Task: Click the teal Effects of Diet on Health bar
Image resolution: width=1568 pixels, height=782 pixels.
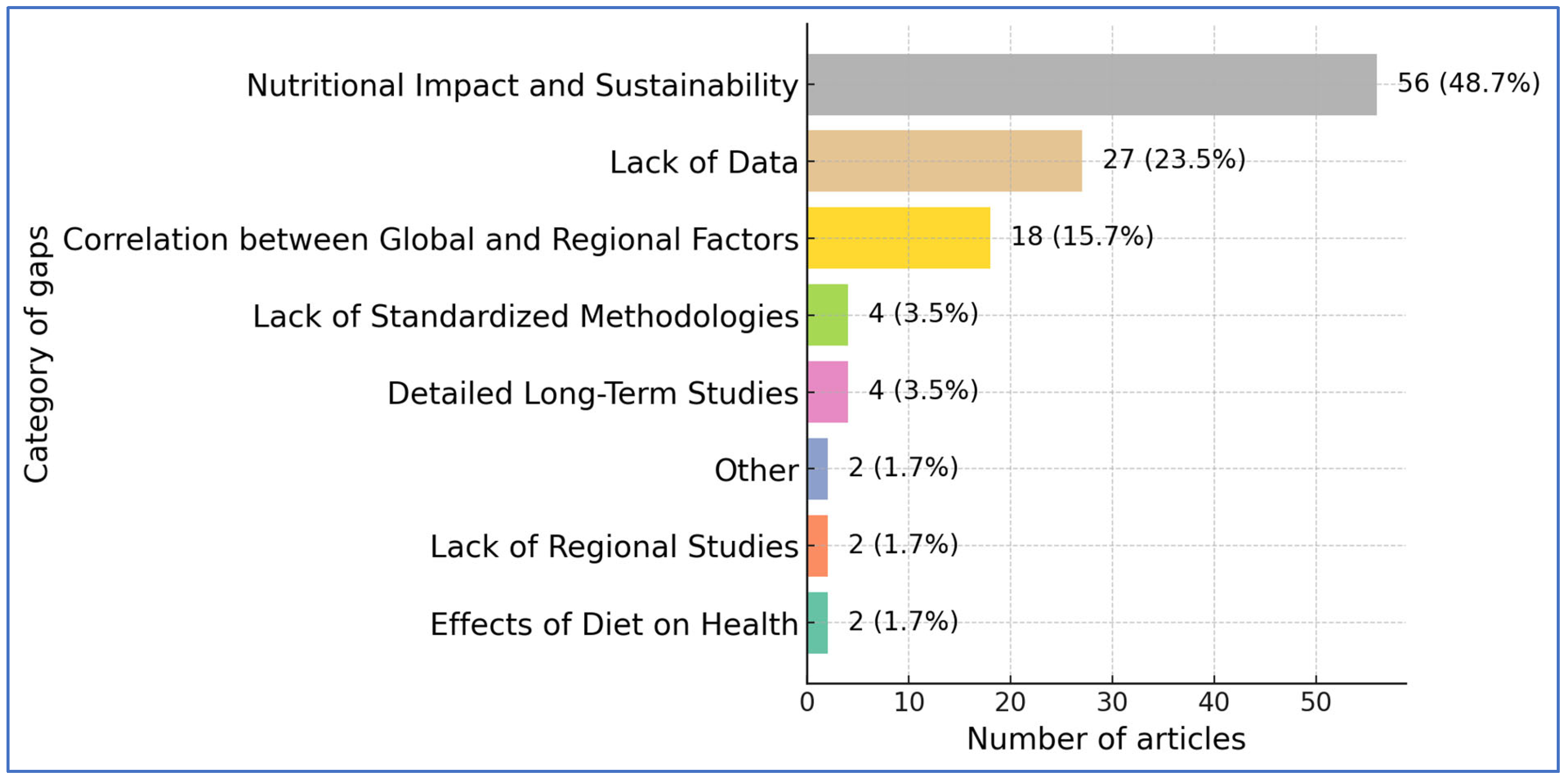Action: pyautogui.click(x=818, y=623)
